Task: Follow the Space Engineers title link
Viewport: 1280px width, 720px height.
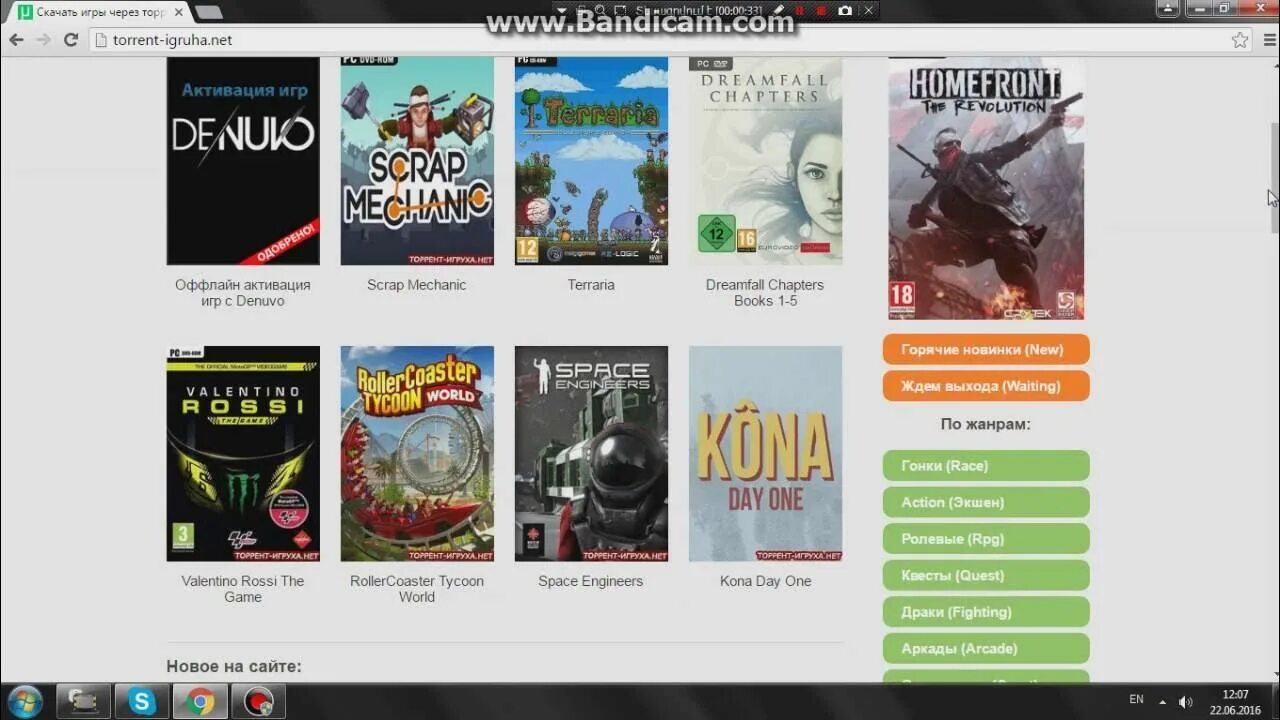Action: click(x=591, y=581)
